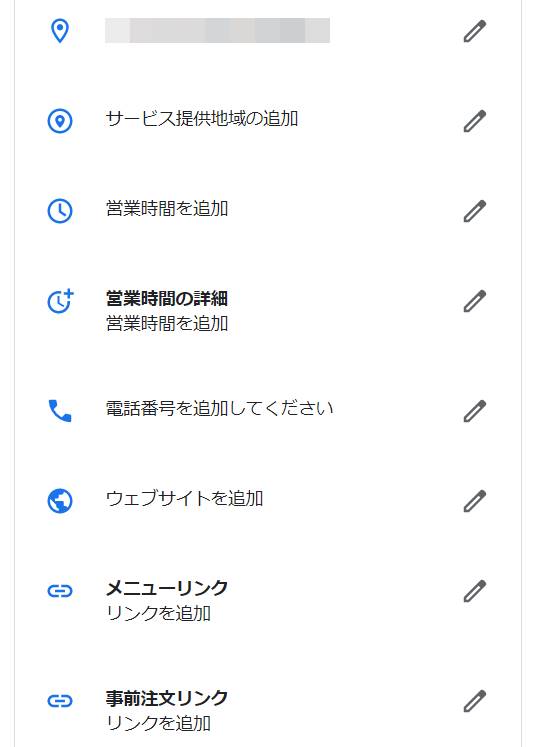536x747 pixels.
Task: Edit the address with its pencil icon
Action: click(475, 31)
